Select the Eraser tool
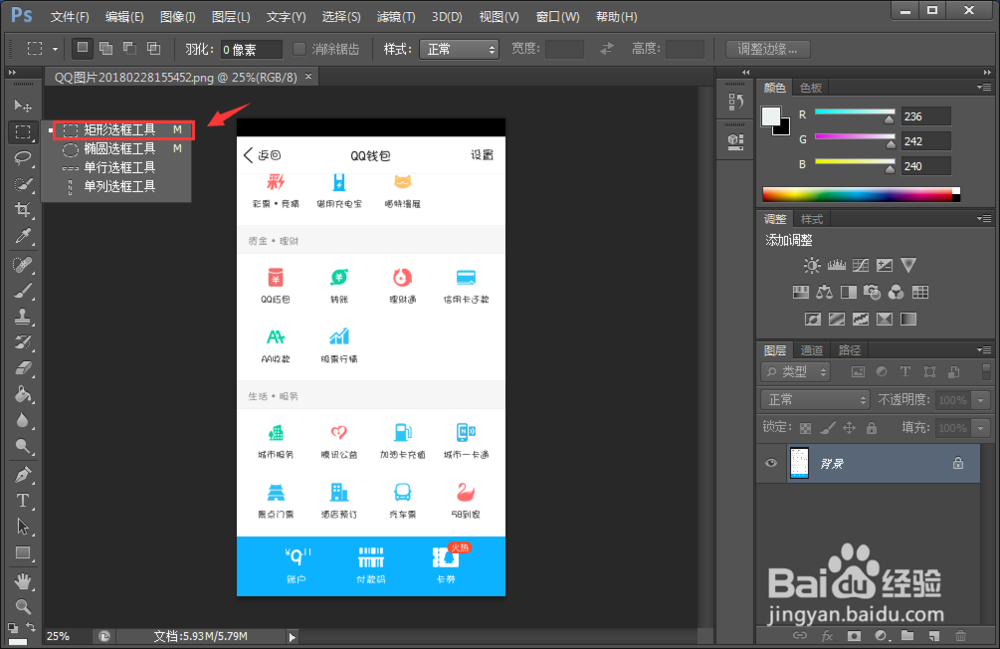This screenshot has height=649, width=1000. 23,368
